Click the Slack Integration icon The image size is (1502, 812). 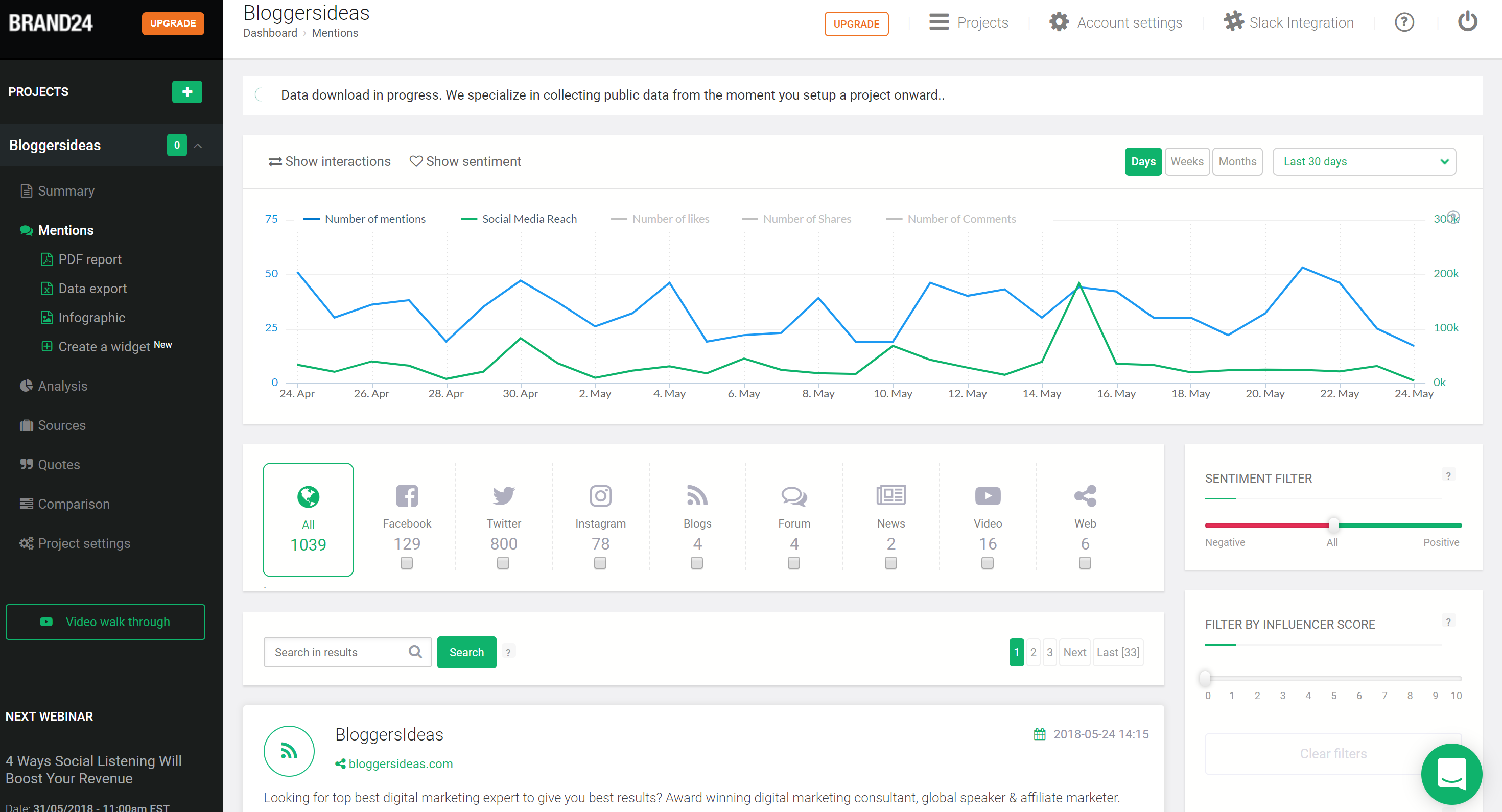(x=1233, y=22)
